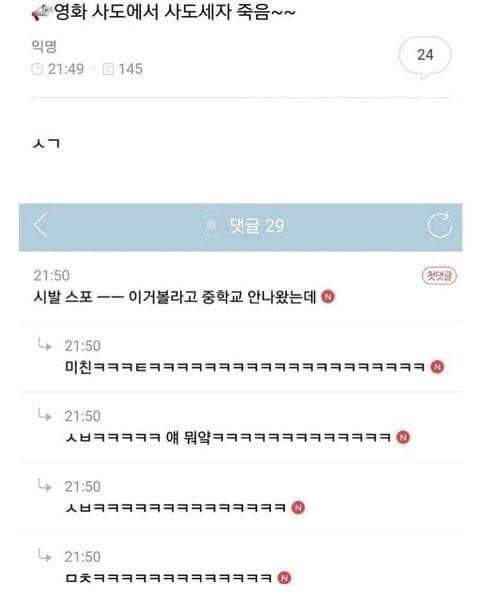The height and width of the screenshot is (595, 480).
Task: Select the reply text ㅅㅂㅋㅋㅋ 애 뭐약
Action: point(228,437)
